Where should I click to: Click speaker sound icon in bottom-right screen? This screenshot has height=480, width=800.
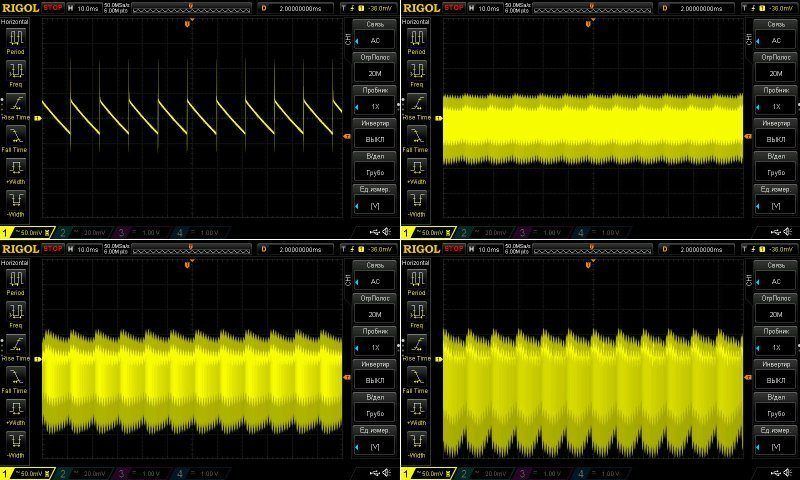(789, 472)
